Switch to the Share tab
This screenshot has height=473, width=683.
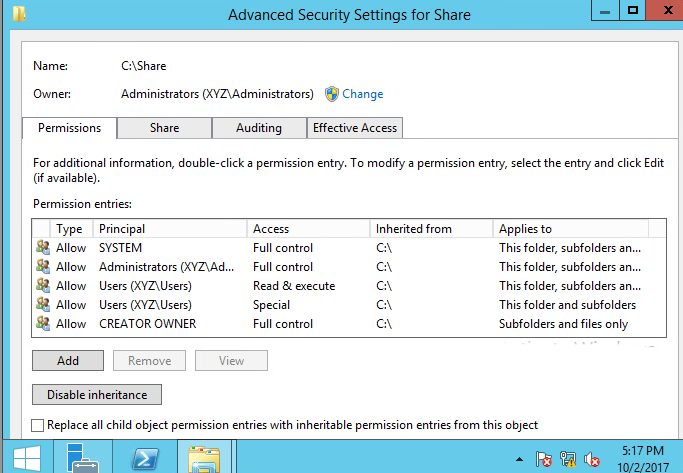pos(164,128)
